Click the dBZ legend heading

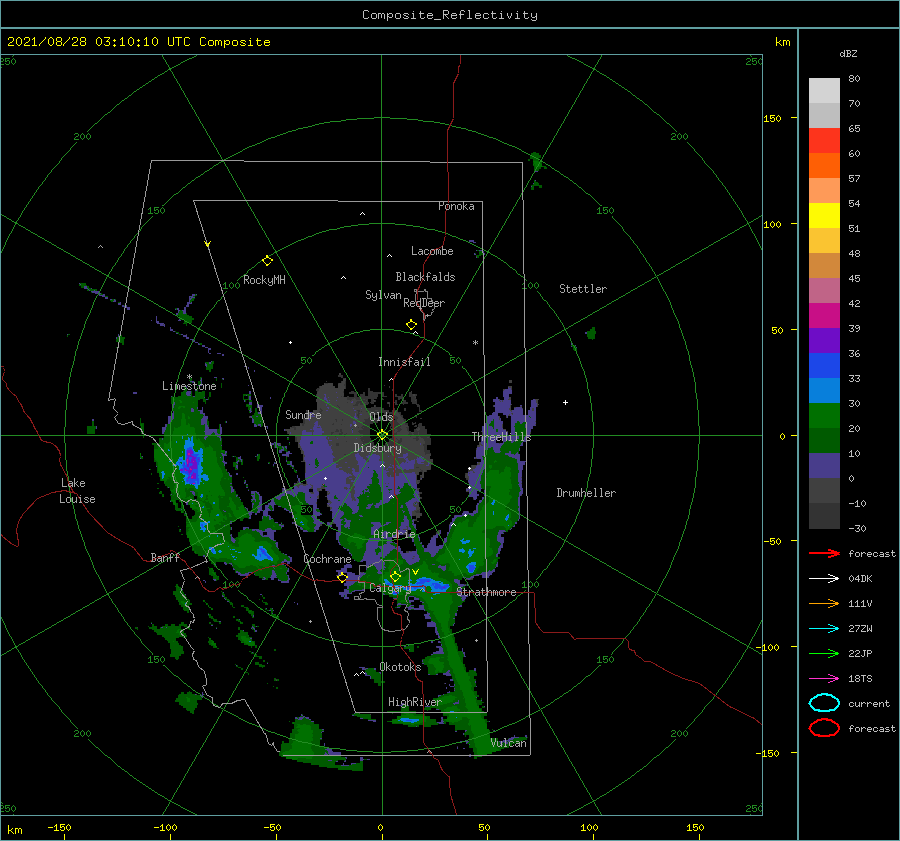848,53
